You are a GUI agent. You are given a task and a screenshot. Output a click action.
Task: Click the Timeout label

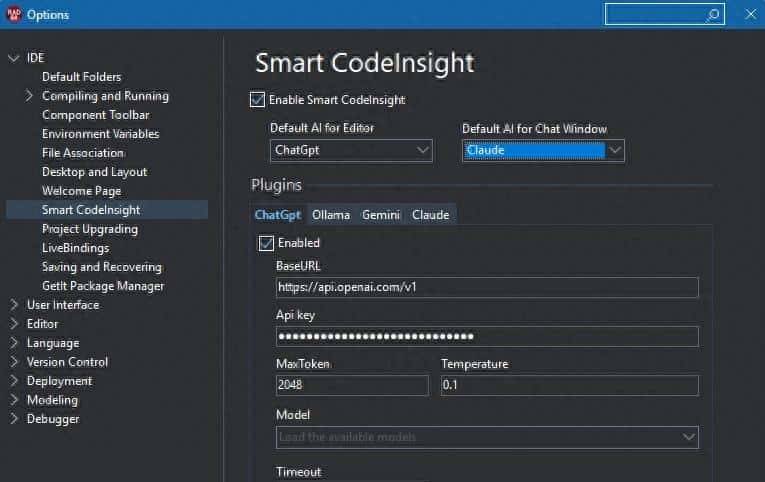coord(299,472)
